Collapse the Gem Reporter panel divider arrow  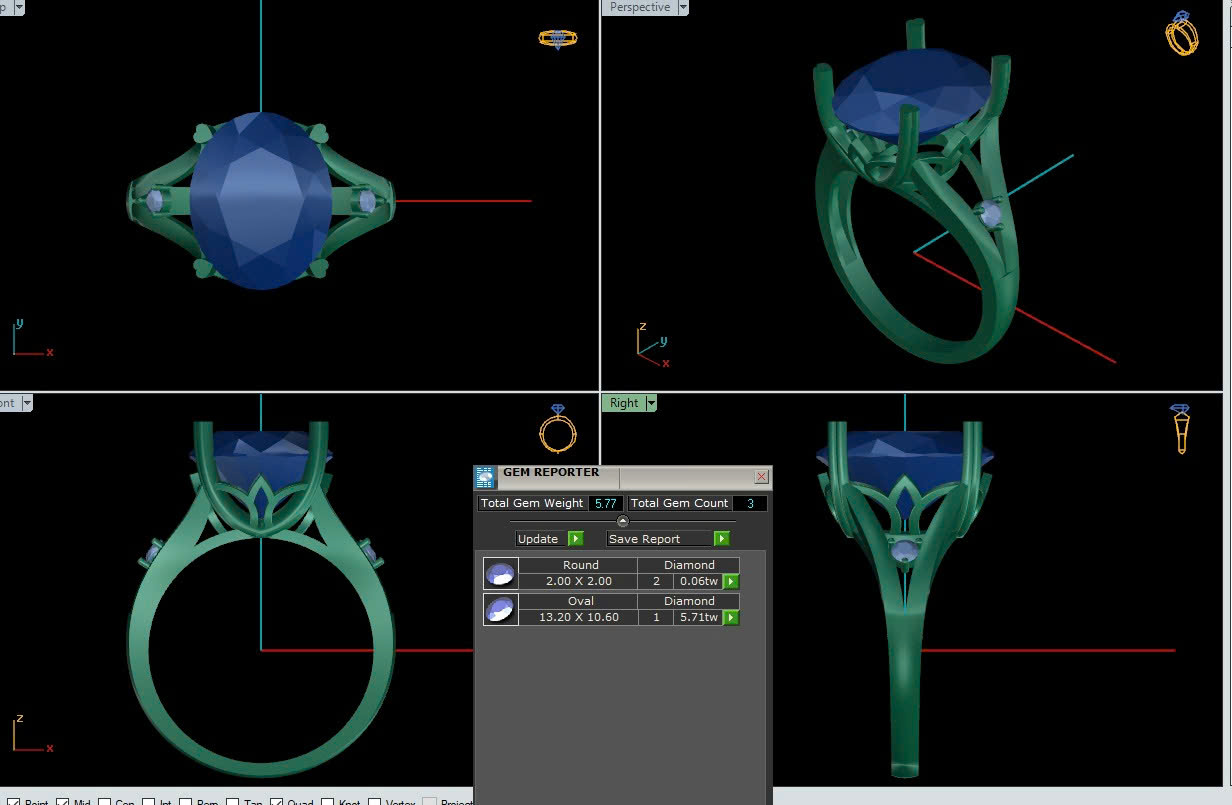(622, 521)
